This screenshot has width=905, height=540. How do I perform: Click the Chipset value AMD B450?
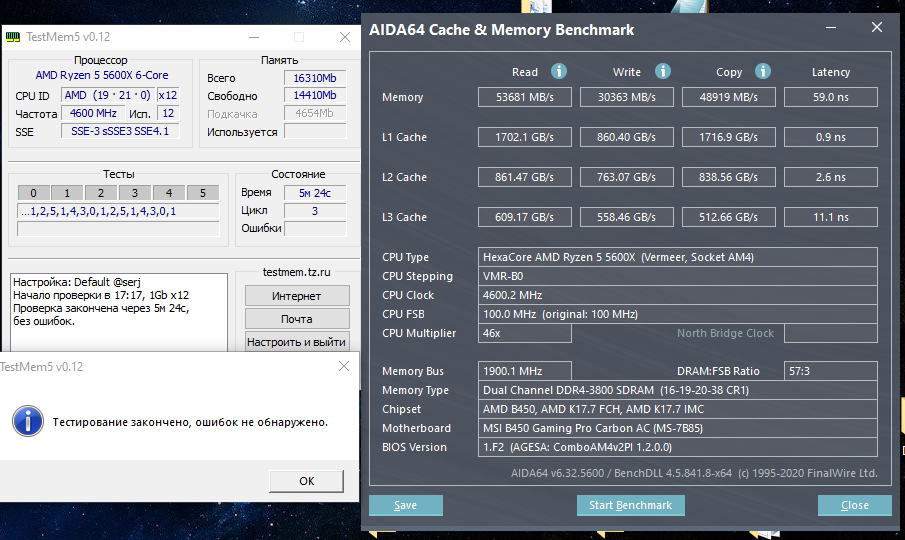[x=678, y=409]
